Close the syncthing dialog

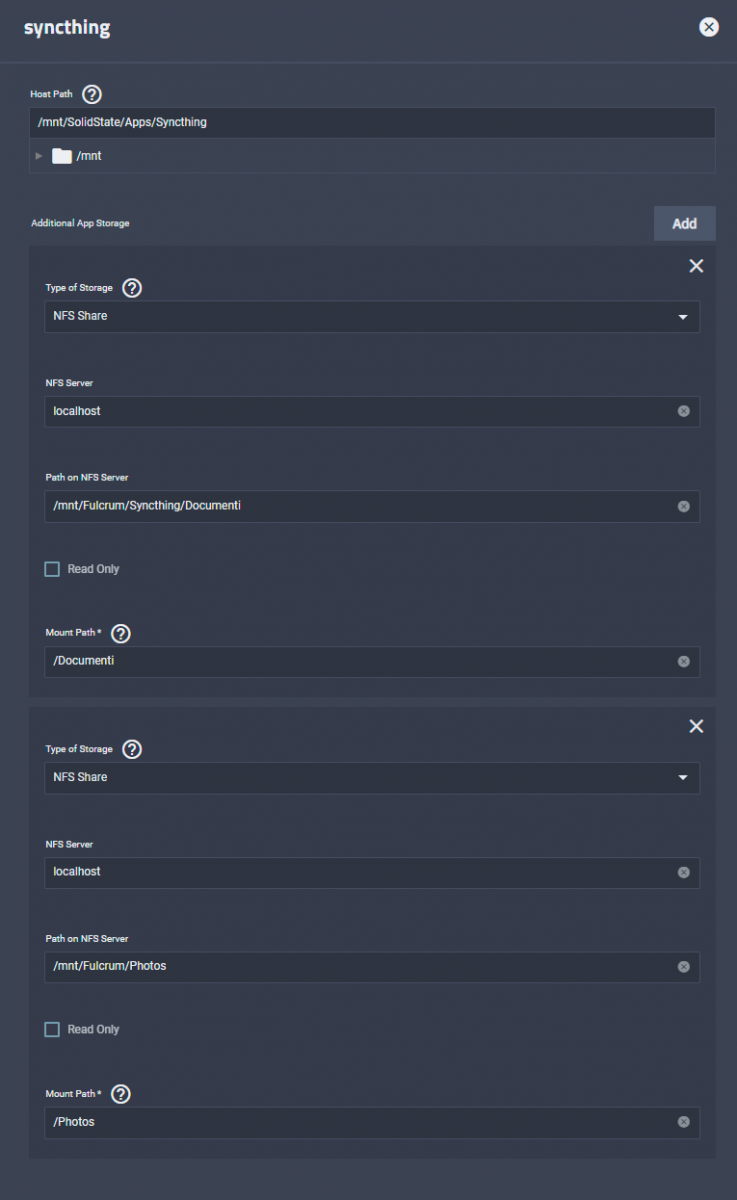point(709,28)
